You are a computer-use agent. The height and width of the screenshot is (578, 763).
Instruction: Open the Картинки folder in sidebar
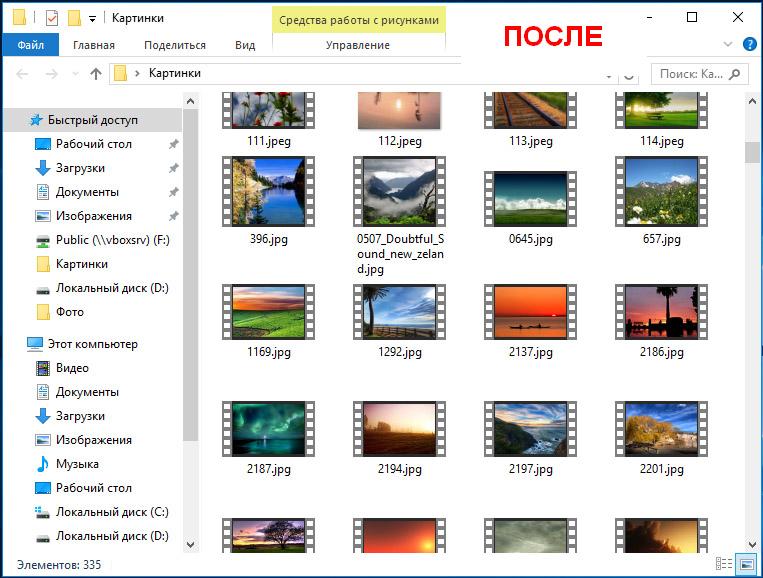coord(82,264)
